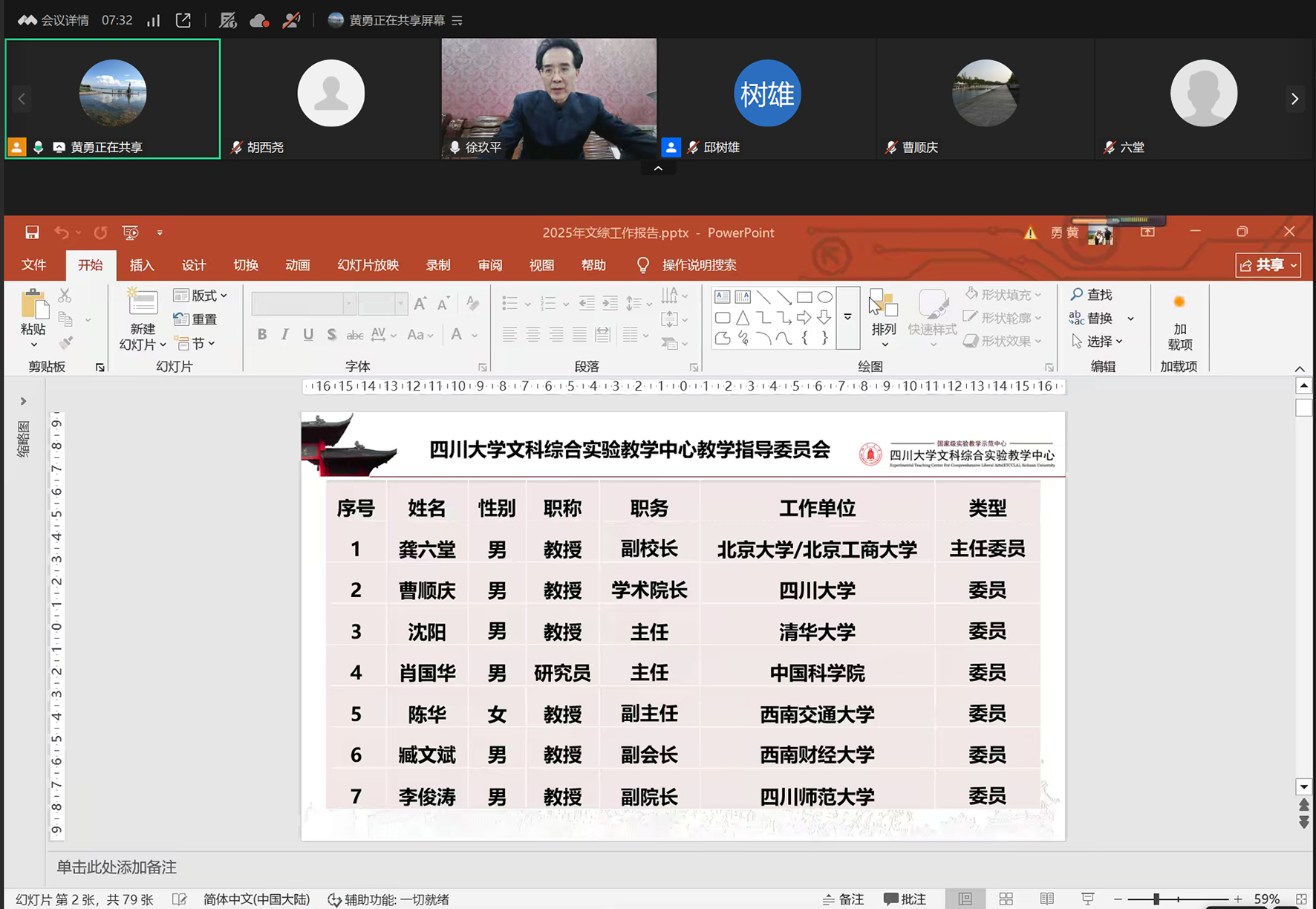Switch to Slide Sorter view in status bar

click(1006, 899)
